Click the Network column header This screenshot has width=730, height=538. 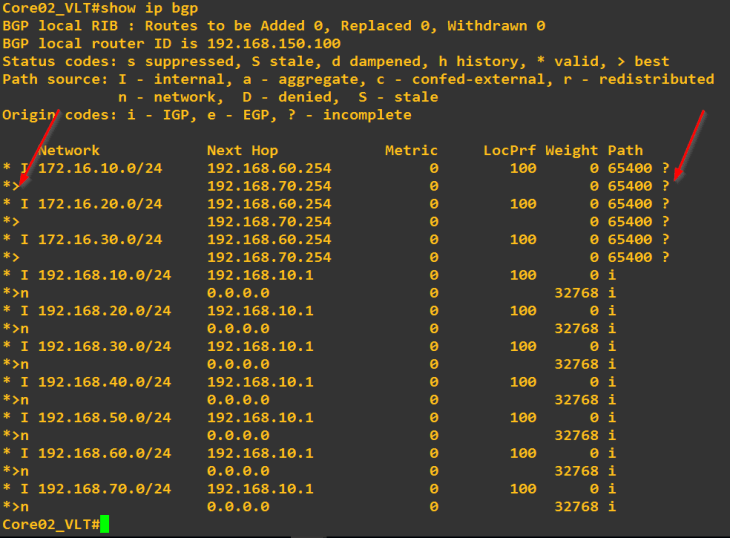[69, 150]
